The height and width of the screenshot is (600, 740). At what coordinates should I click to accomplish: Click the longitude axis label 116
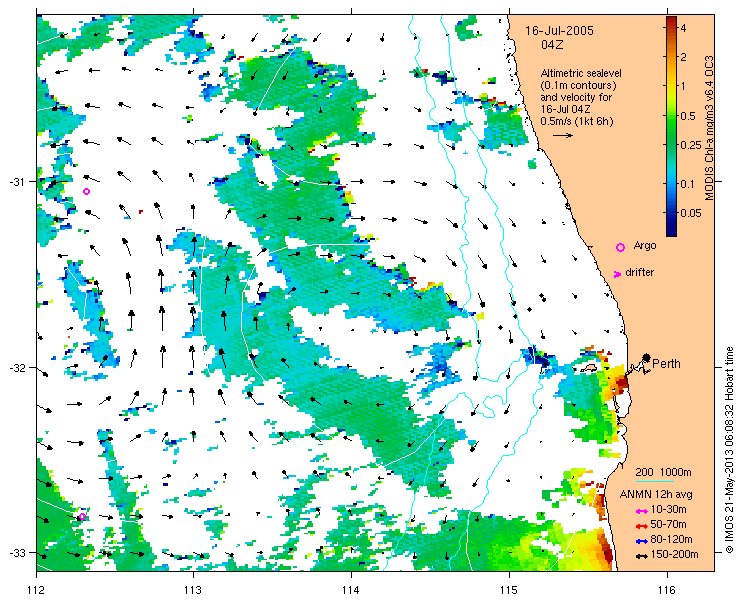pyautogui.click(x=667, y=590)
